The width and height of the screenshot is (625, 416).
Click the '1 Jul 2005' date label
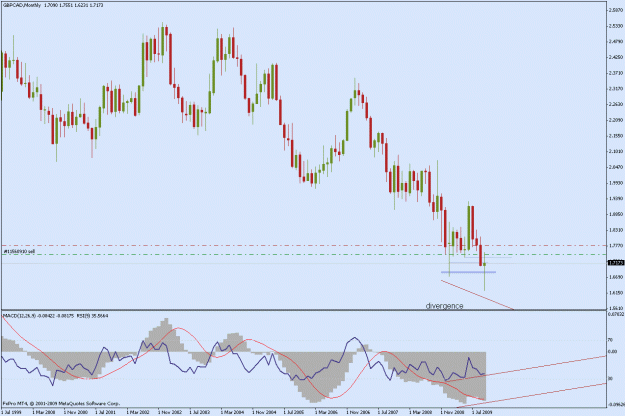(x=294, y=412)
